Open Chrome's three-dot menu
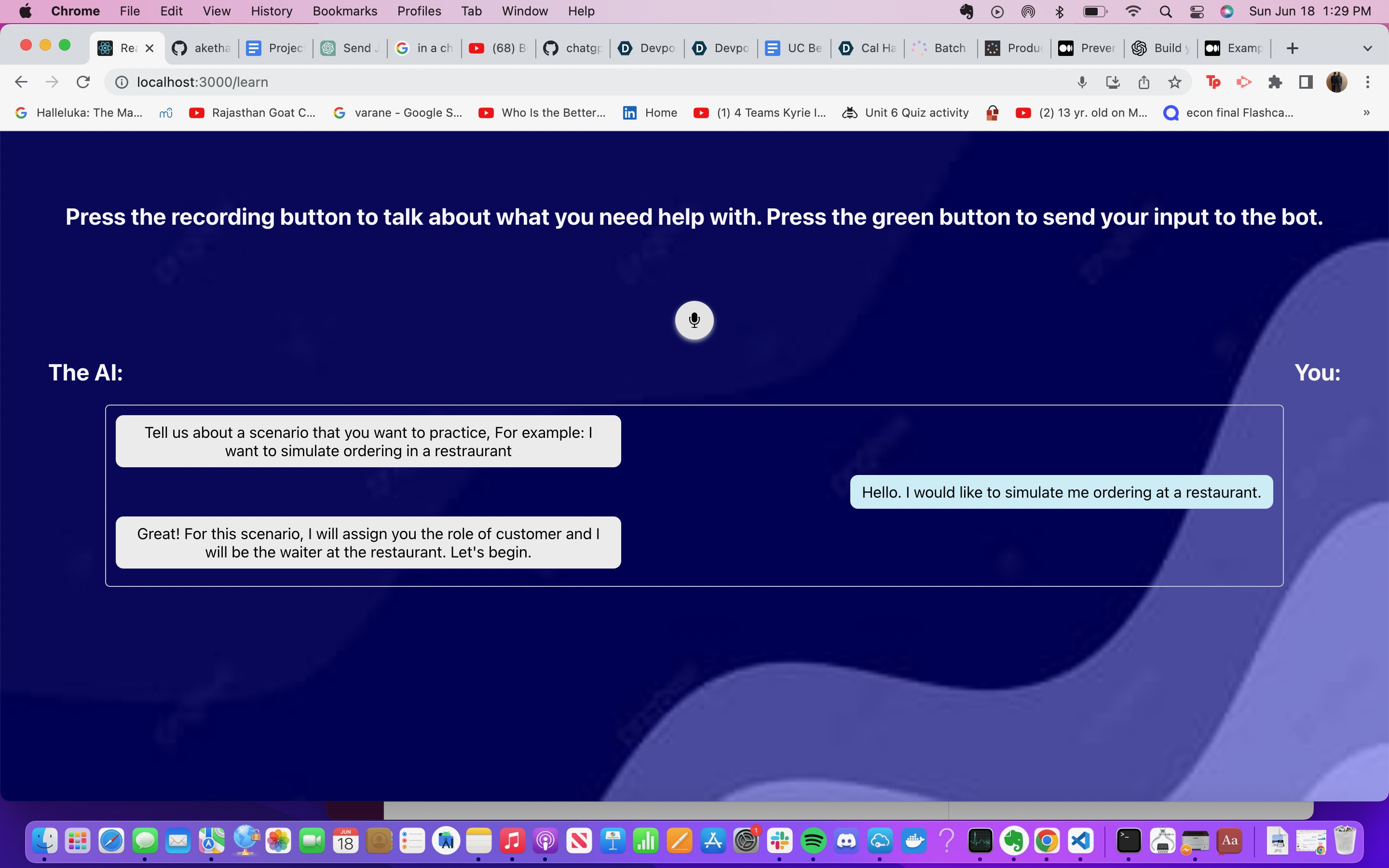This screenshot has width=1389, height=868. tap(1368, 82)
